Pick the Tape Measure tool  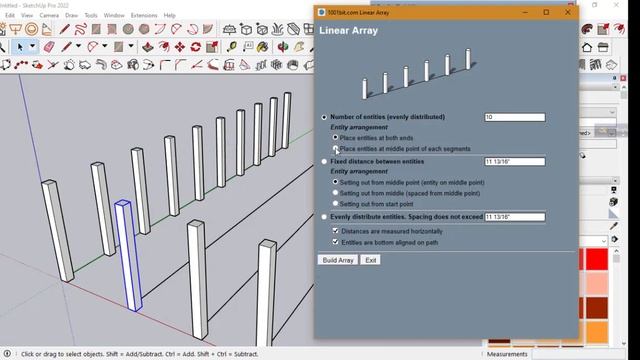(x=232, y=47)
